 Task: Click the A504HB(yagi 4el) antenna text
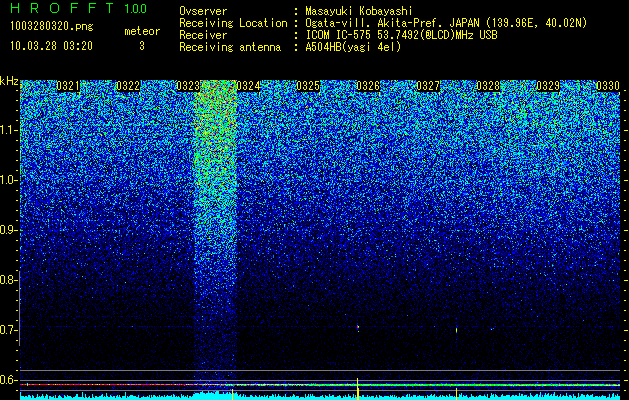[353, 47]
